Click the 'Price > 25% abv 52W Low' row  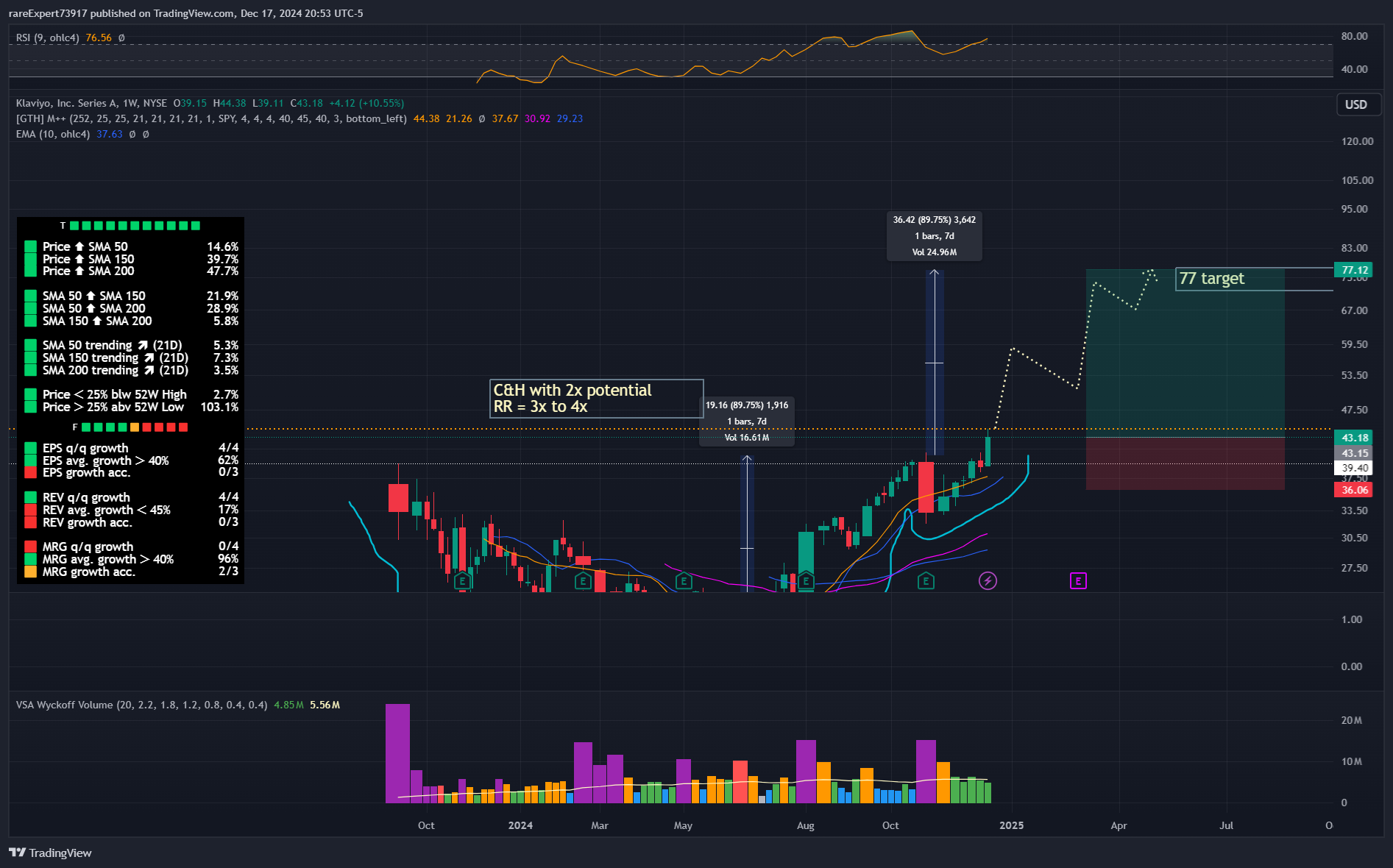pos(132,407)
